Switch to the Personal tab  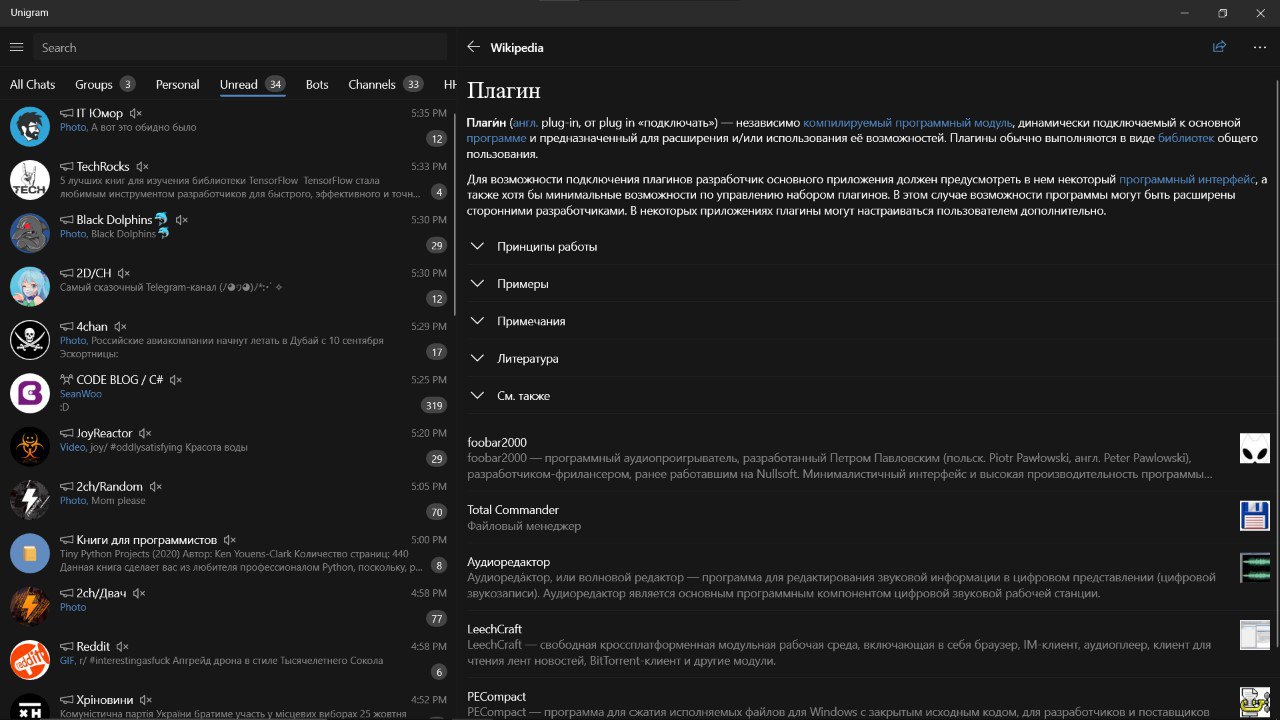pos(177,85)
